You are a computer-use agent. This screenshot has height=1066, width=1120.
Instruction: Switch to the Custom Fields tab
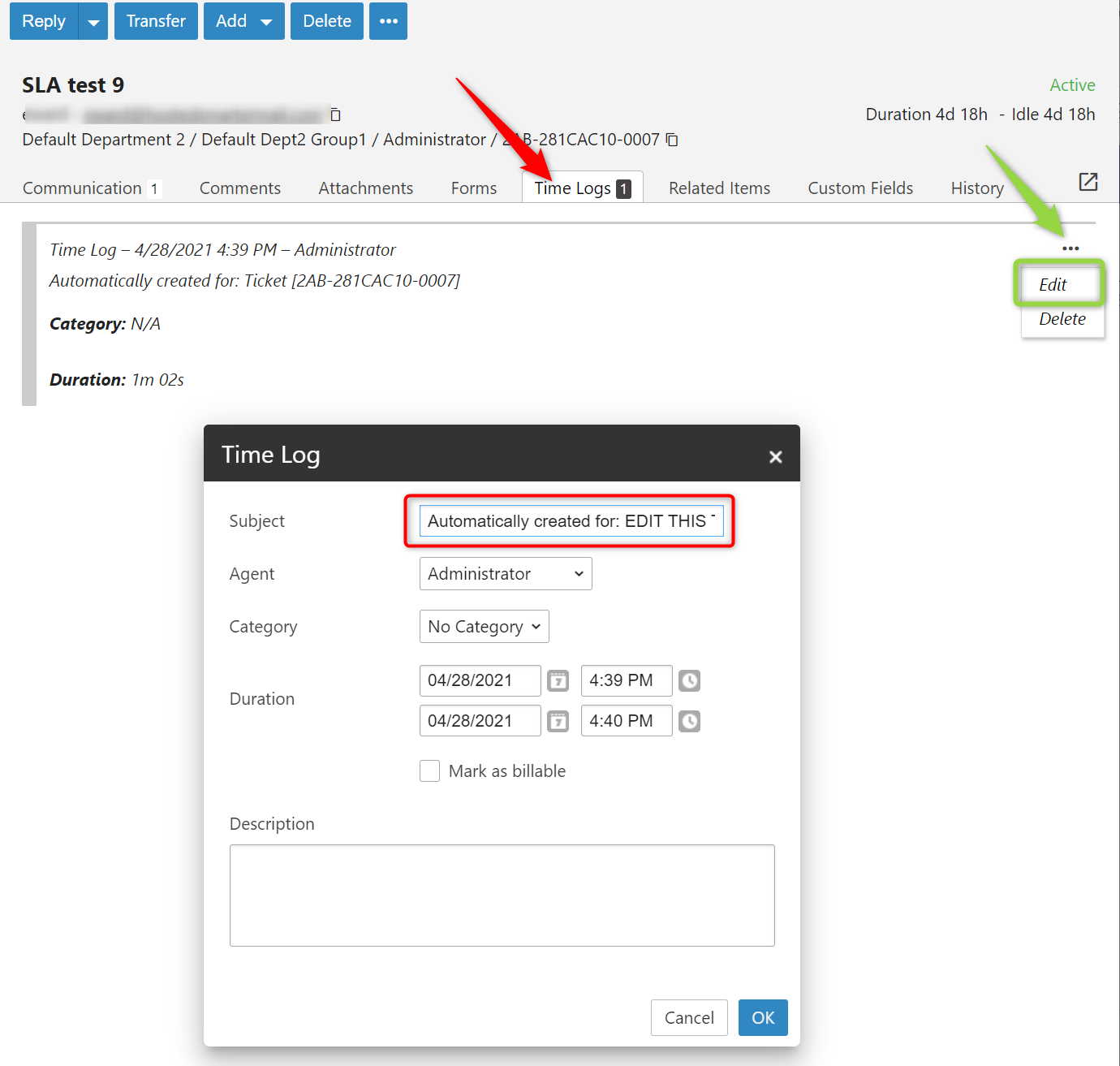(860, 188)
